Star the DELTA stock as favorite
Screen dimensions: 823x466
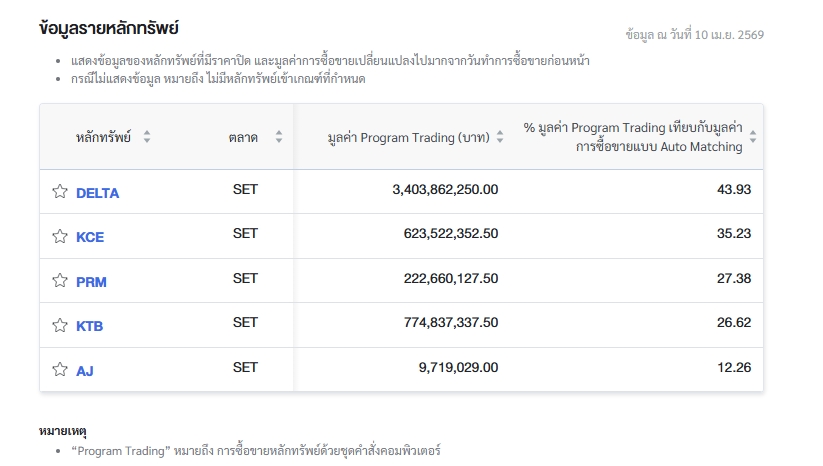(x=60, y=192)
